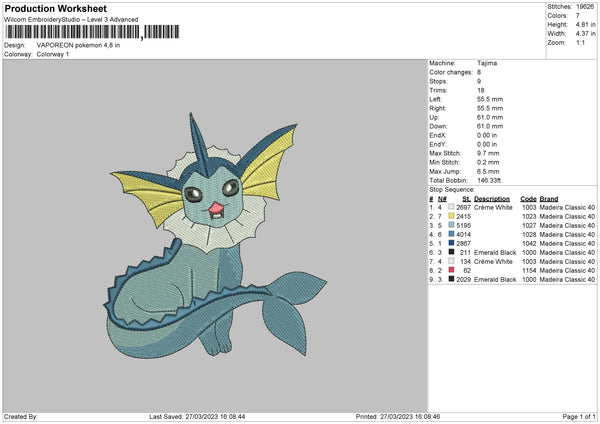The image size is (600, 424).
Task: Click the 'Printed: 27/03/2023 16:08:46' footer
Action: tap(398, 416)
